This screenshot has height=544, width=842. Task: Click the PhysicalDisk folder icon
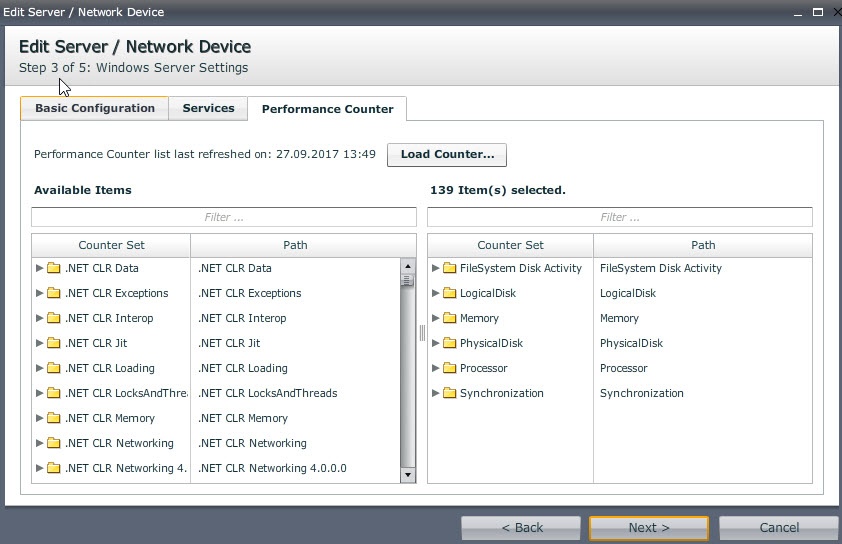[450, 343]
